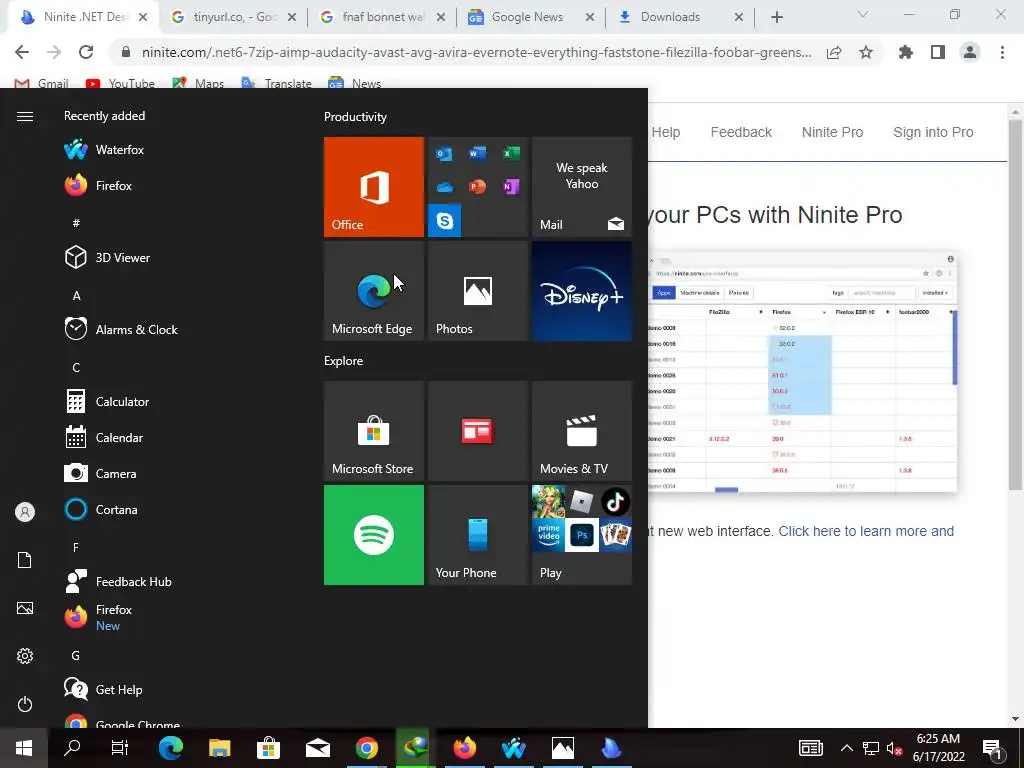This screenshot has width=1024, height=768.
Task: Open Chrome three-dot menu
Action: 1002,52
